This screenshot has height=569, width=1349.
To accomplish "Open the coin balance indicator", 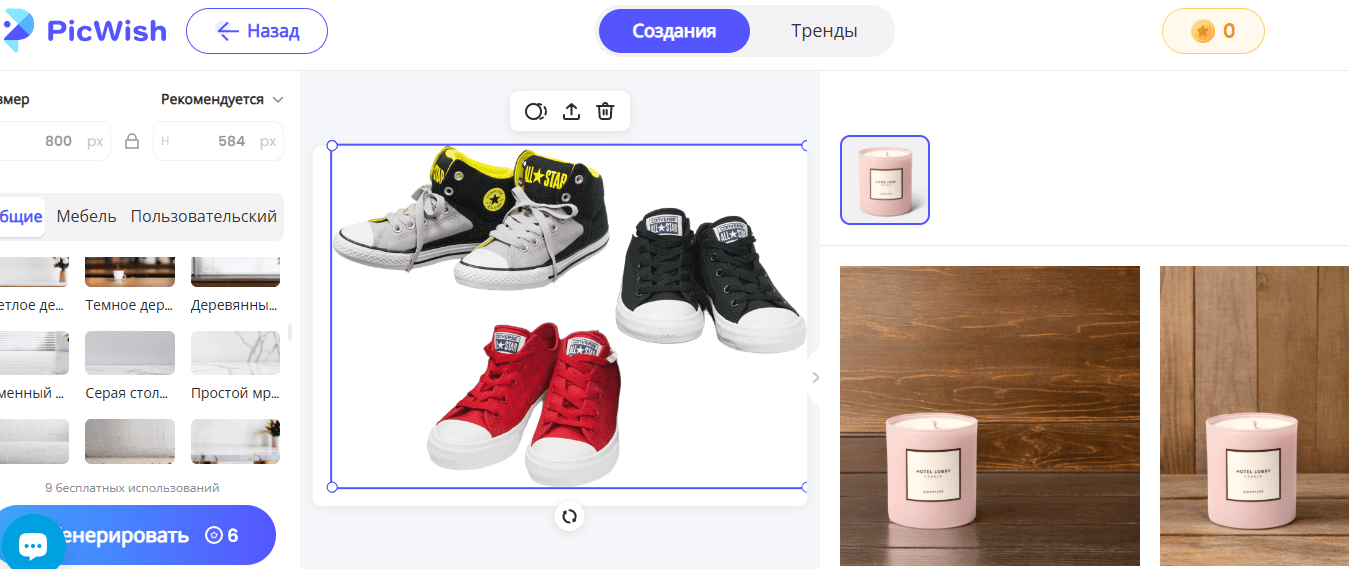I will tap(1213, 31).
